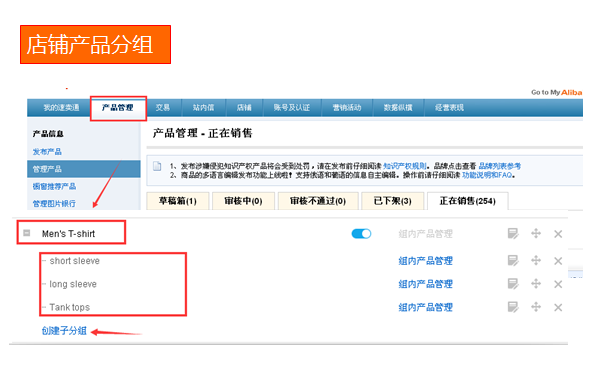Click the edit icon in short sleeve row

pos(513,261)
